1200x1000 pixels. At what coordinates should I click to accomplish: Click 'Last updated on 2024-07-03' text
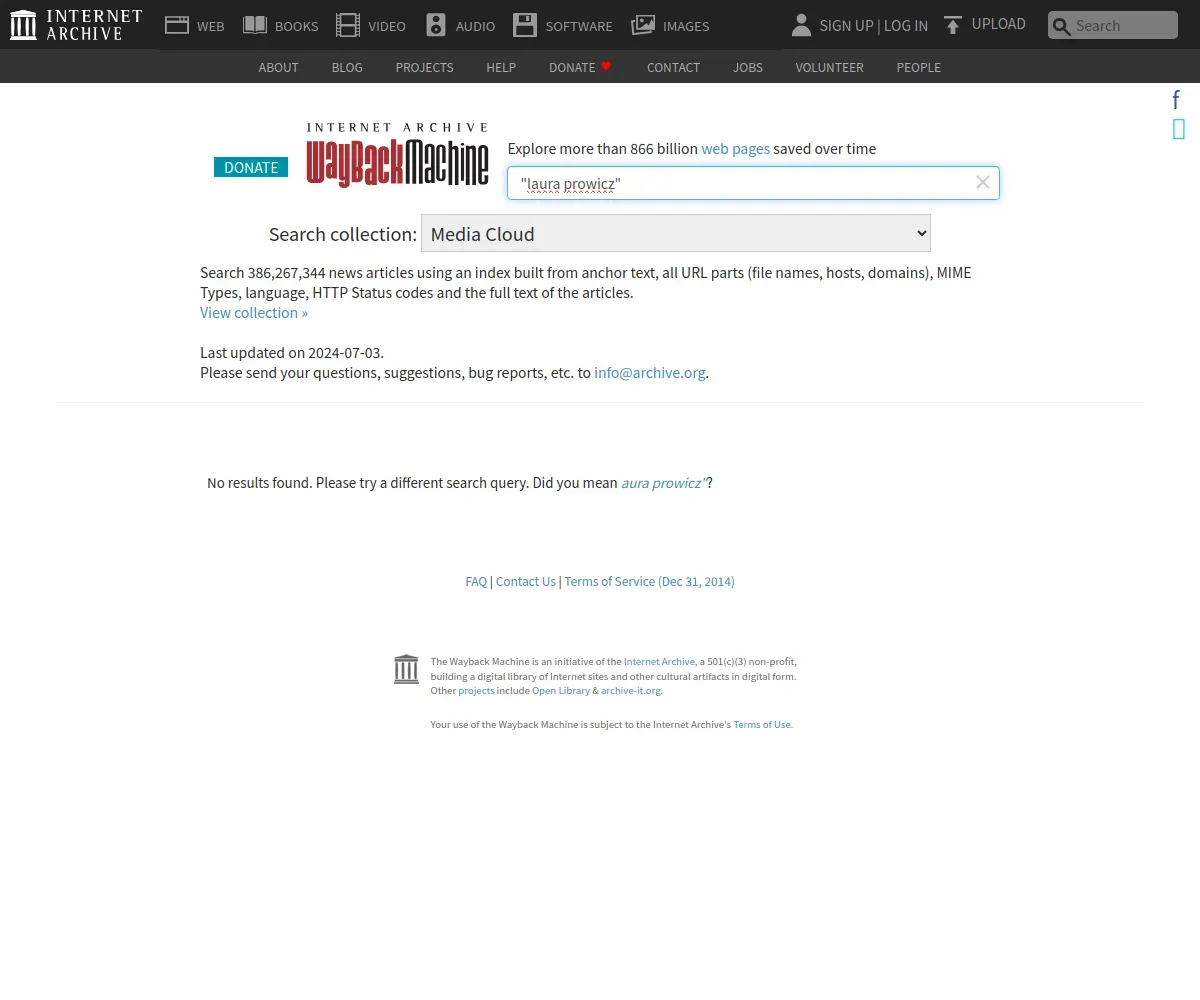(292, 352)
